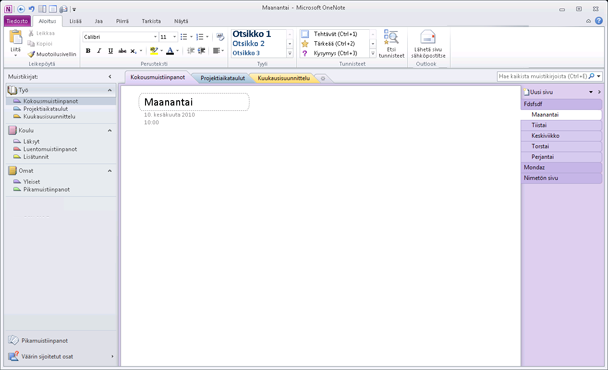Open highlight color dropdown arrow

162,51
